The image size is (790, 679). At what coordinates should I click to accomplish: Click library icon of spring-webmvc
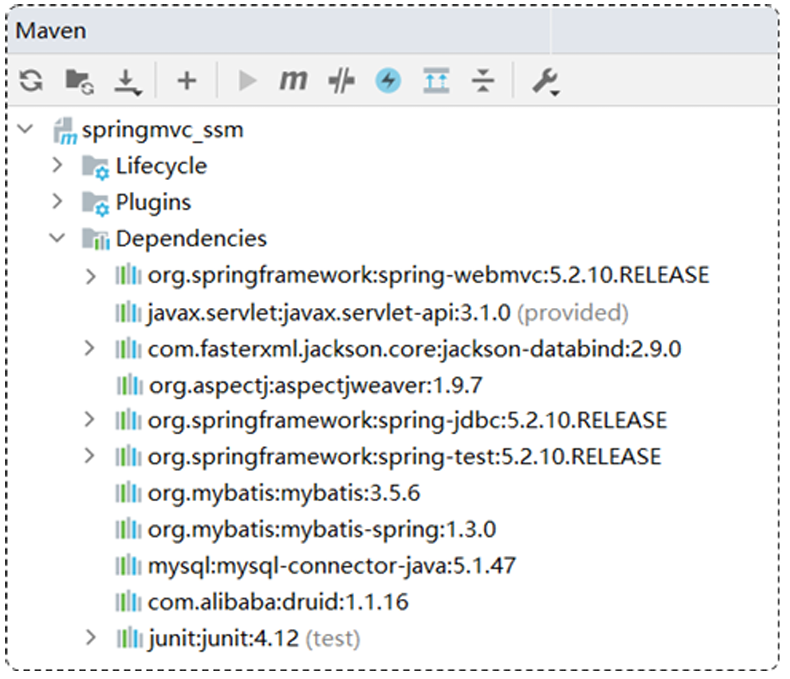(x=128, y=275)
